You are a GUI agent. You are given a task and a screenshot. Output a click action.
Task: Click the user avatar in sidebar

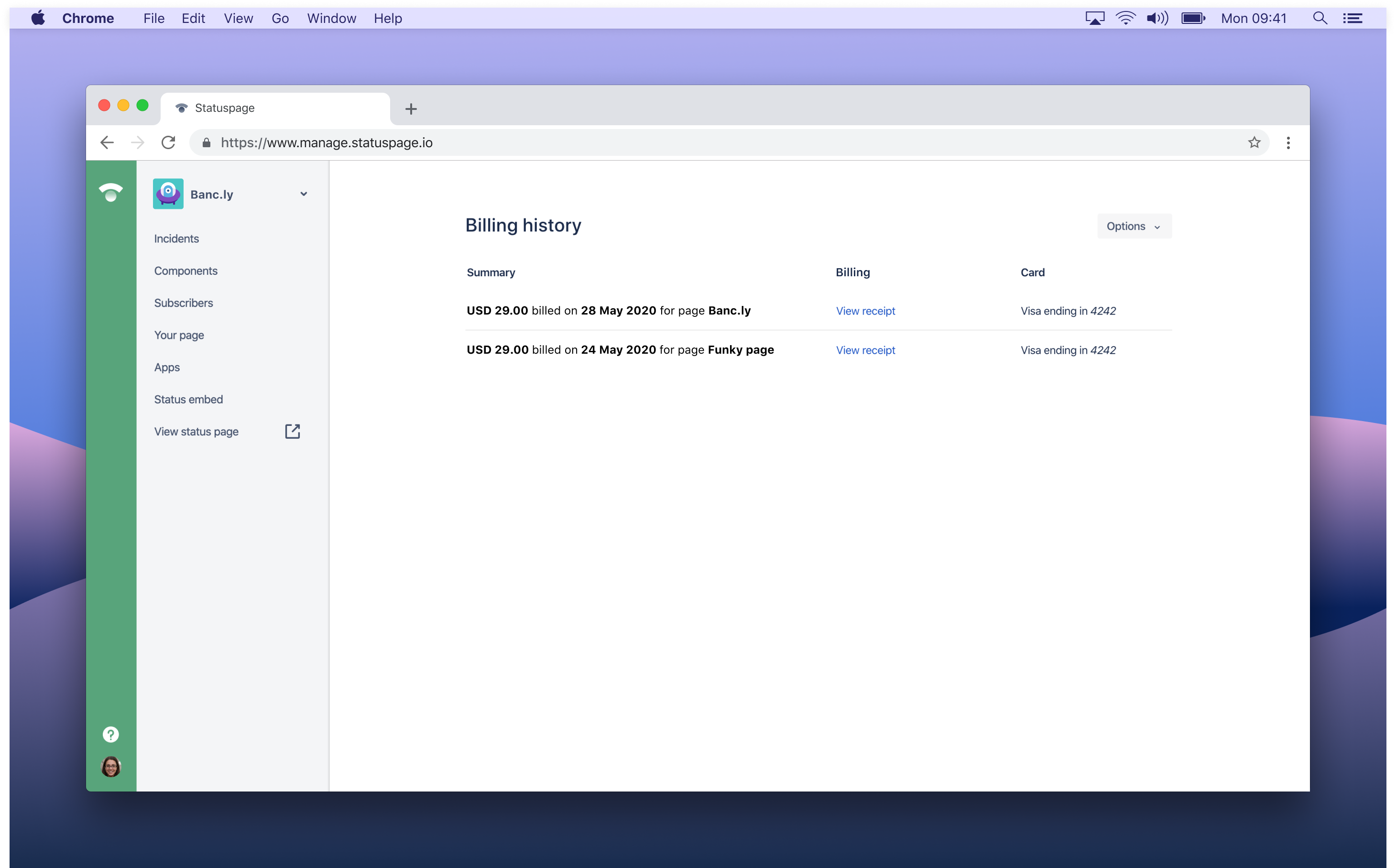(111, 766)
